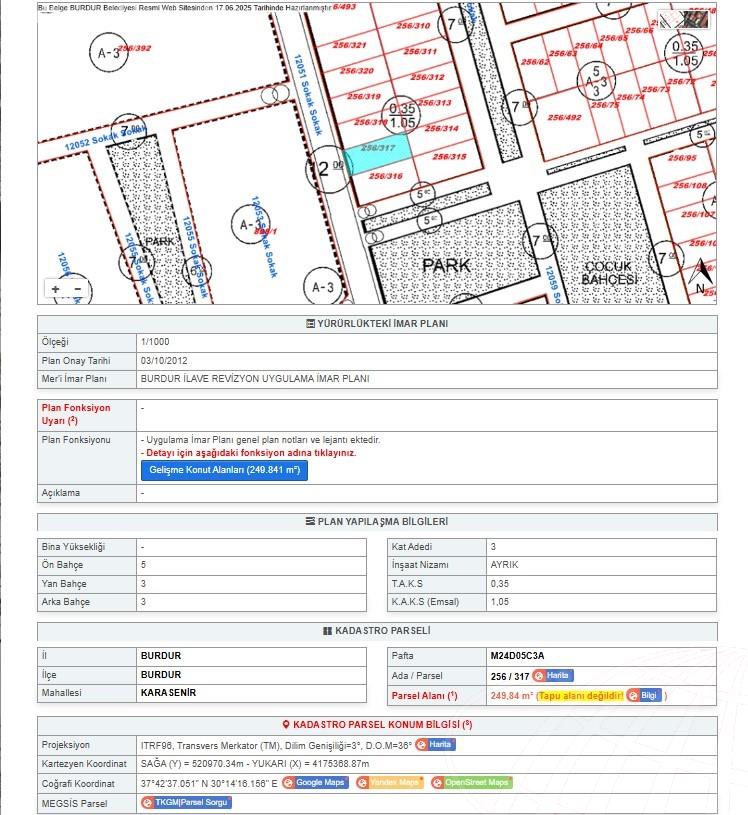The width and height of the screenshot is (748, 815).
Task: Select İnşaat Nizamı value AYRIK
Action: click(x=504, y=564)
